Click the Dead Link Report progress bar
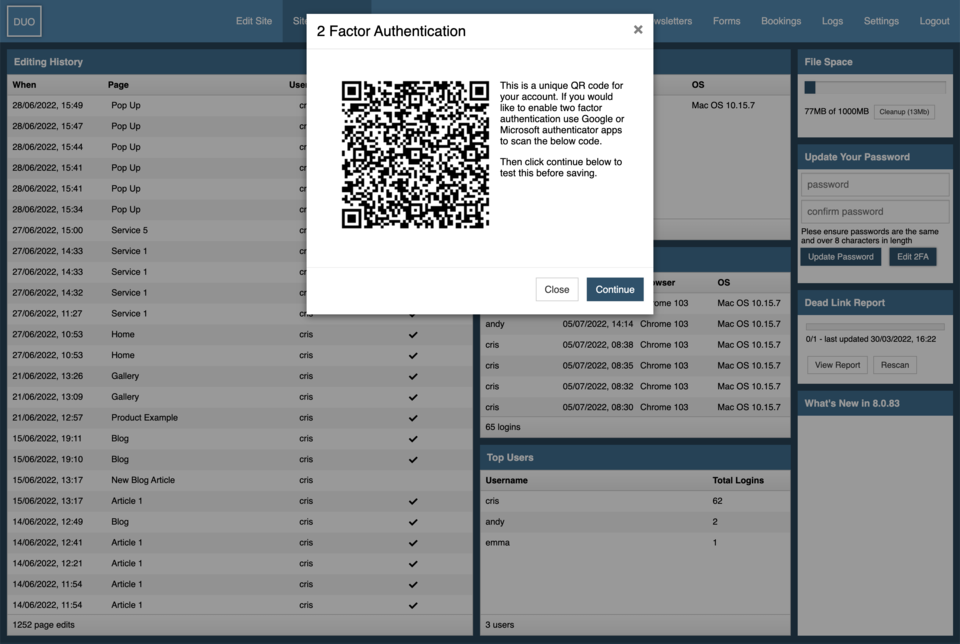The width and height of the screenshot is (960, 644). point(875,326)
